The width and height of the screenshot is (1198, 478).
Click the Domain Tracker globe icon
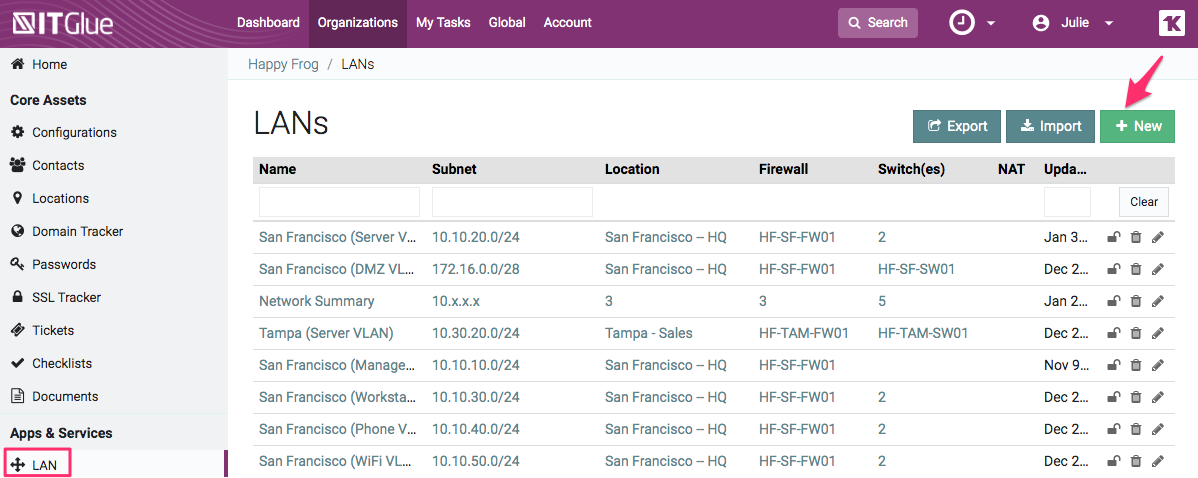point(17,231)
